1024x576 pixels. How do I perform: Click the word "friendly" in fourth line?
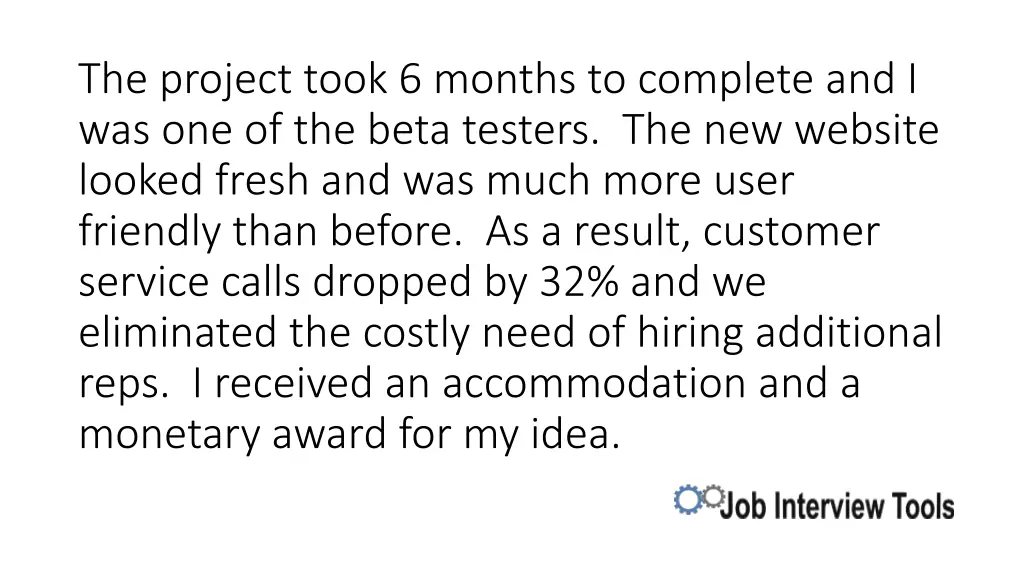coord(150,232)
